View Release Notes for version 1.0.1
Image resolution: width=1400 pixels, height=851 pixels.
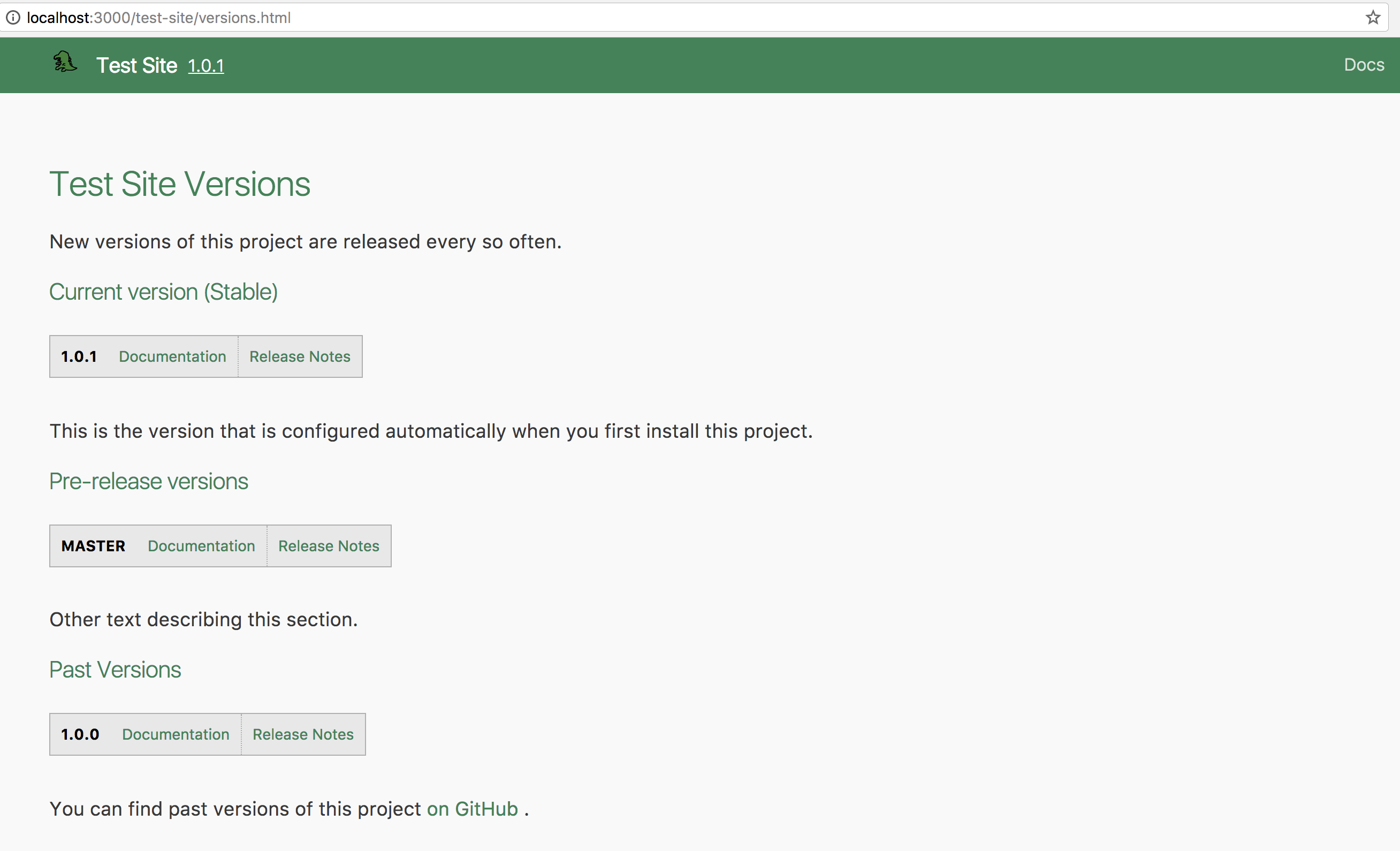(300, 356)
